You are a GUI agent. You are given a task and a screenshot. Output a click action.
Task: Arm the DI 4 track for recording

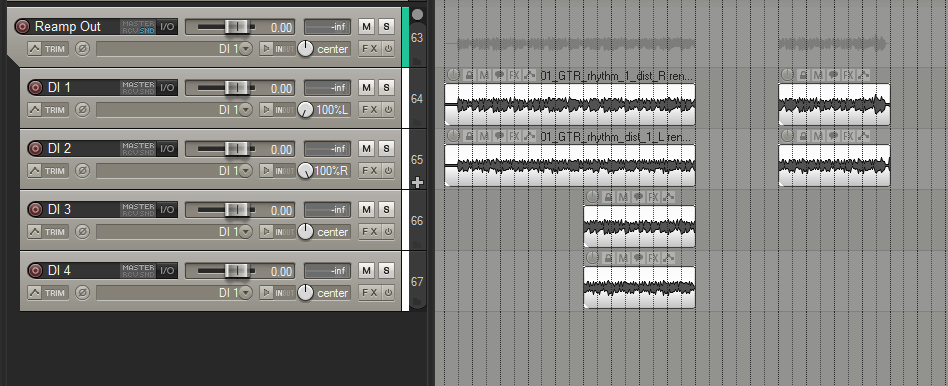click(36, 271)
